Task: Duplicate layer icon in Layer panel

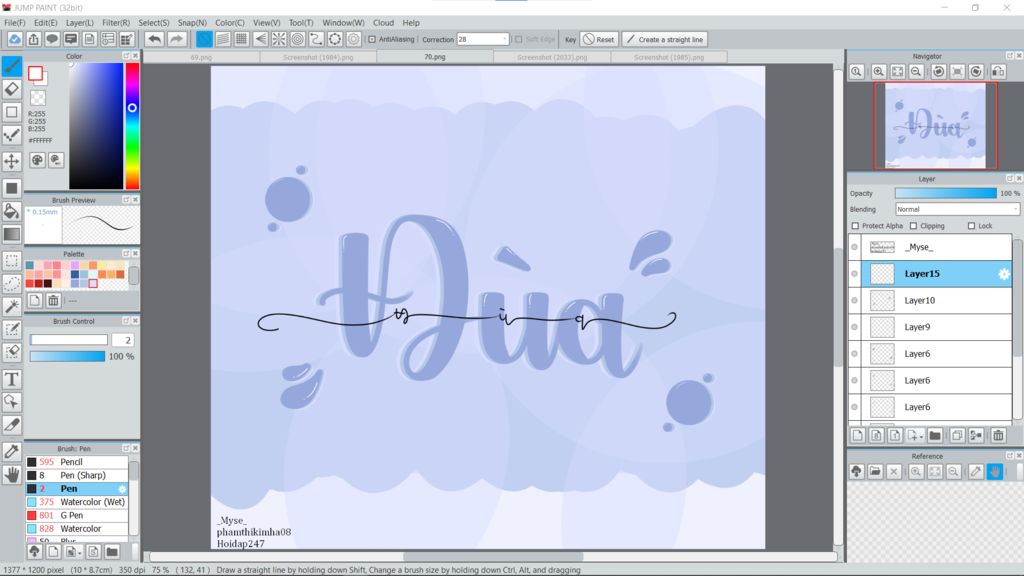Action: point(957,436)
